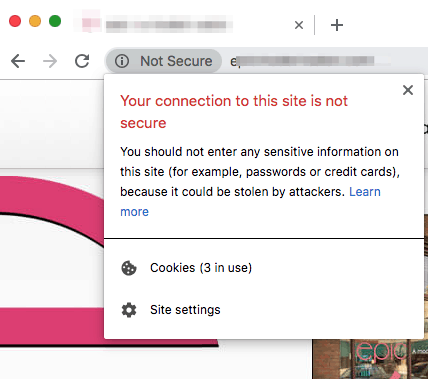This screenshot has height=379, width=428.
Task: Reload the page with refresh icon
Action: coord(82,61)
